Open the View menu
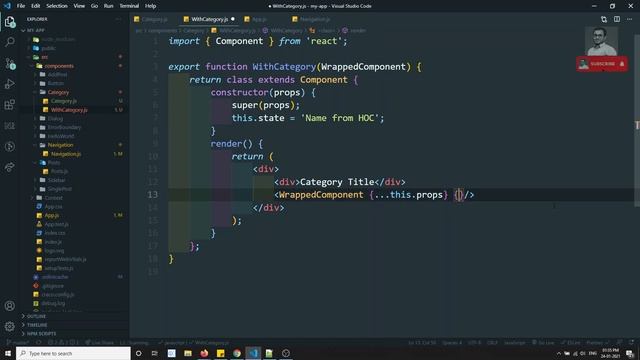 pos(79,6)
